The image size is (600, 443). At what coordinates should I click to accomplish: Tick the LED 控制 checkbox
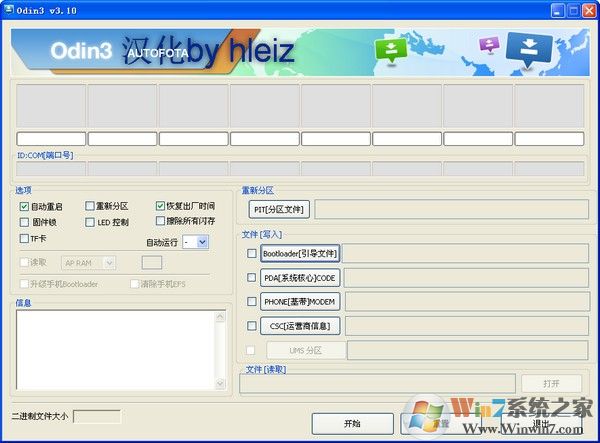90,222
